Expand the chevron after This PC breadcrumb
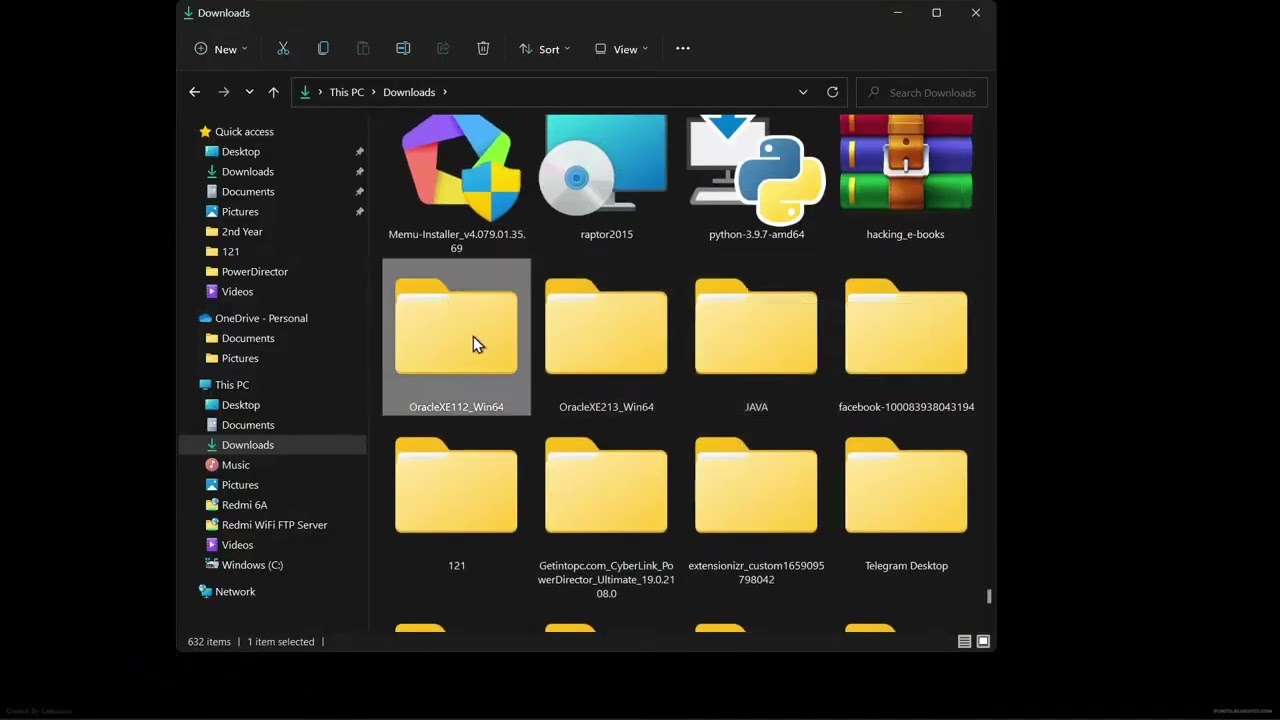This screenshot has width=1280, height=720. 374,92
